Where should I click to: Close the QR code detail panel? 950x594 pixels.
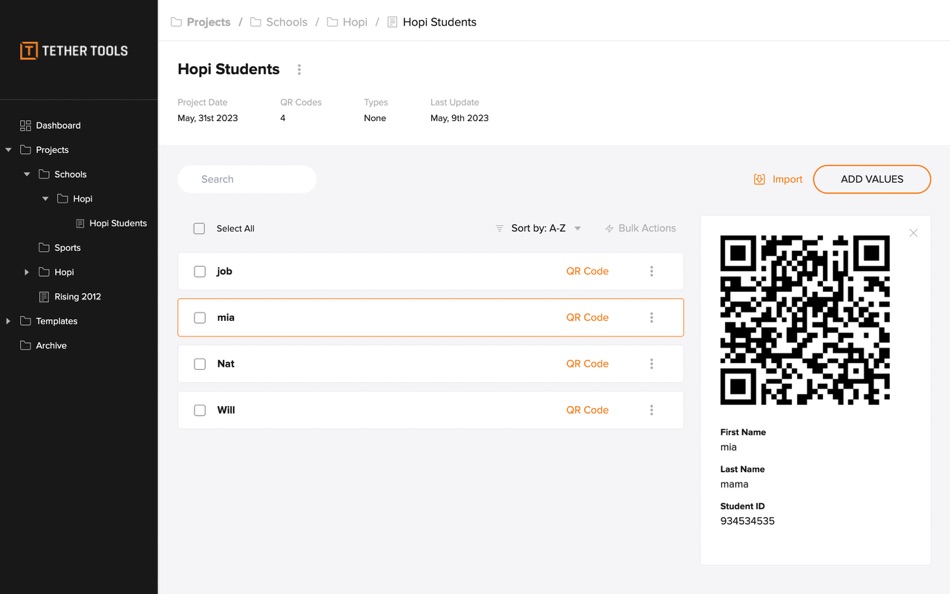click(913, 233)
